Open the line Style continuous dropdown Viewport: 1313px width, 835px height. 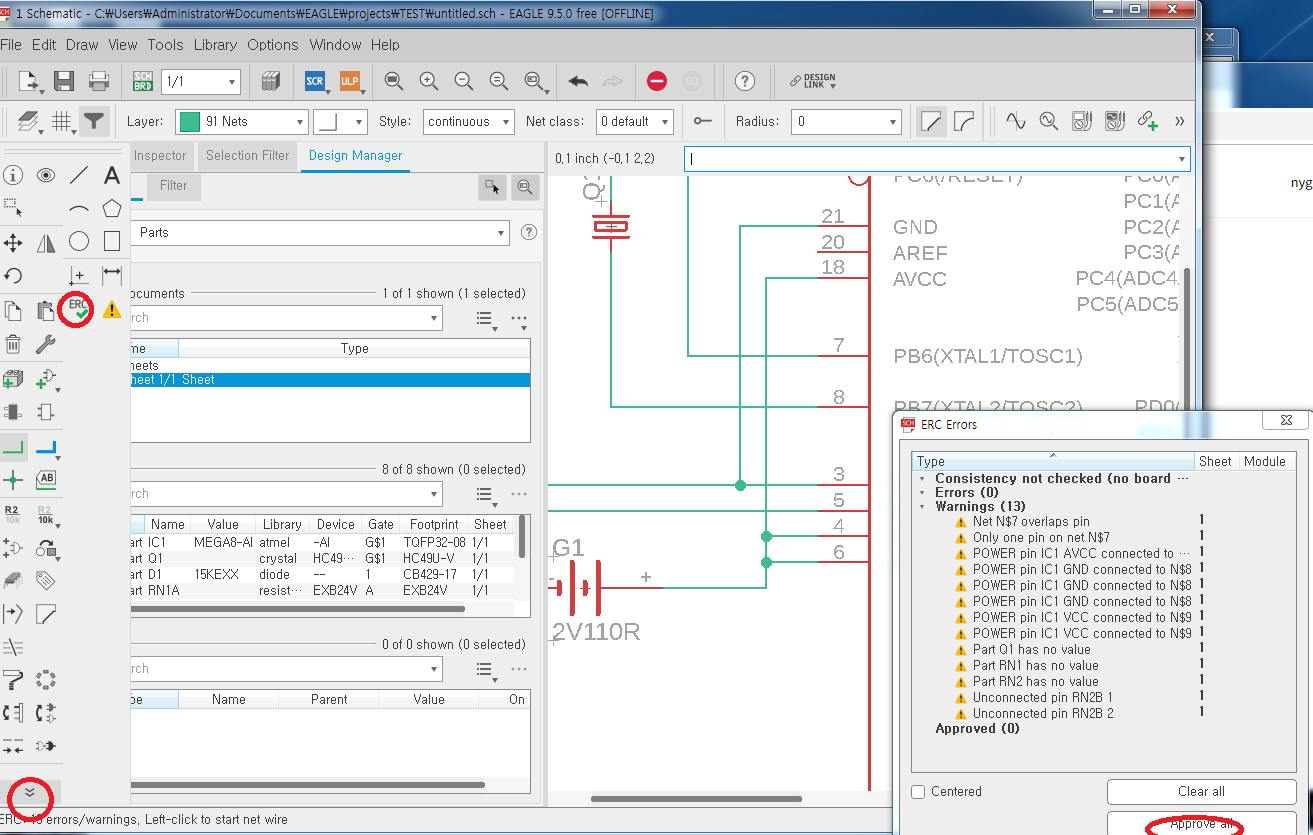468,121
